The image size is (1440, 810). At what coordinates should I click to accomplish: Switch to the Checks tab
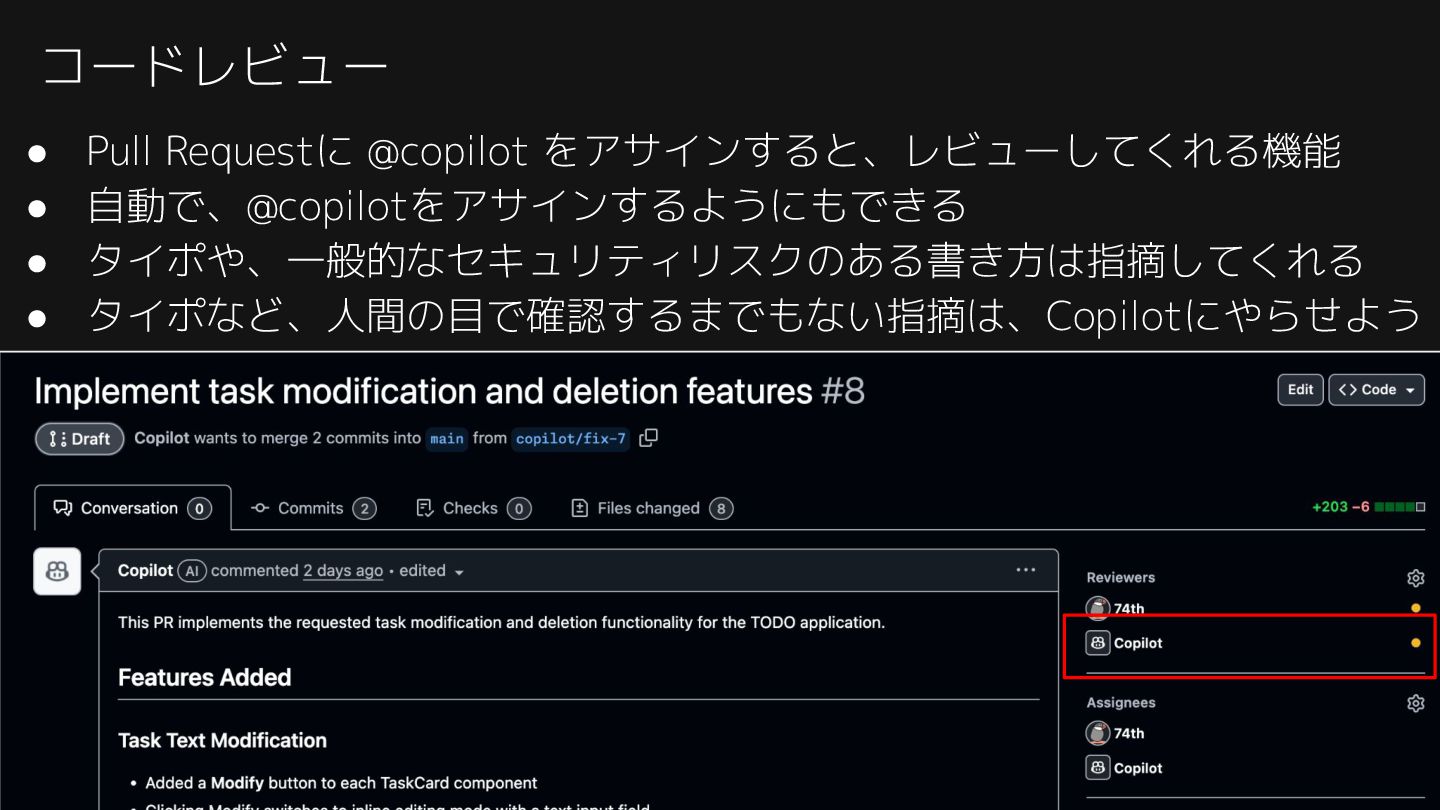coord(472,508)
